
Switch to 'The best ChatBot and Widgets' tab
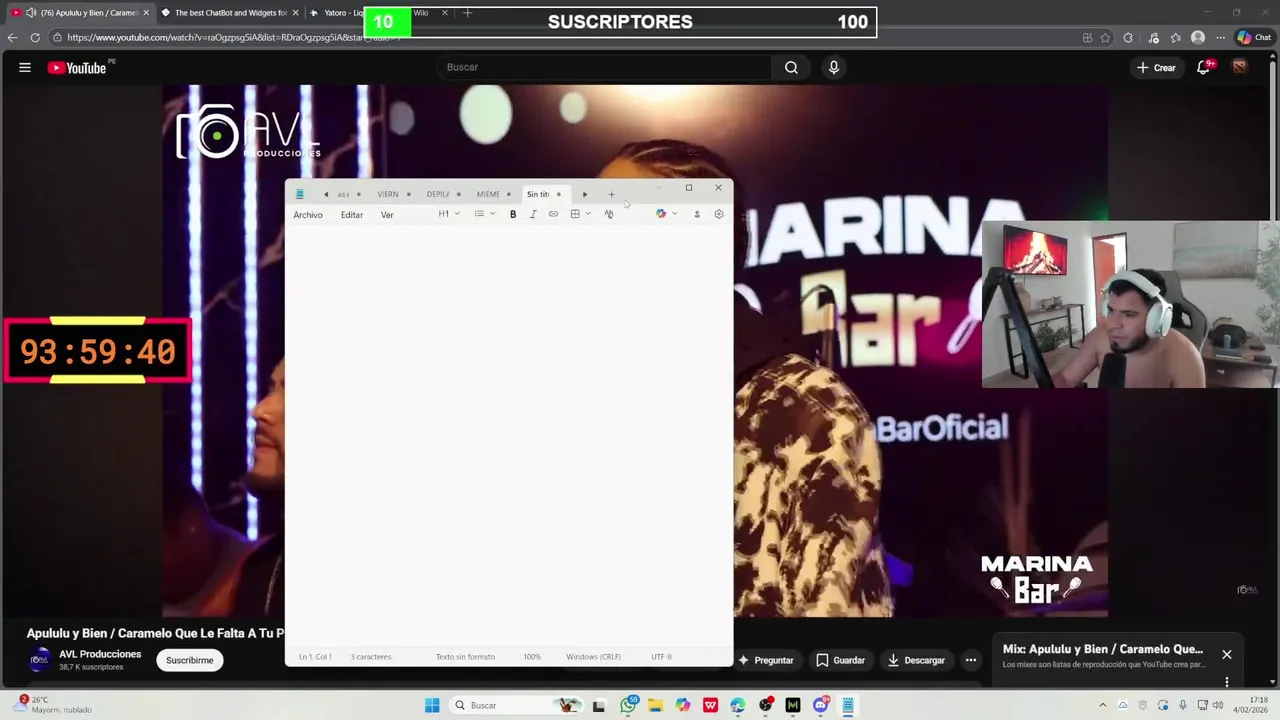tap(228, 13)
